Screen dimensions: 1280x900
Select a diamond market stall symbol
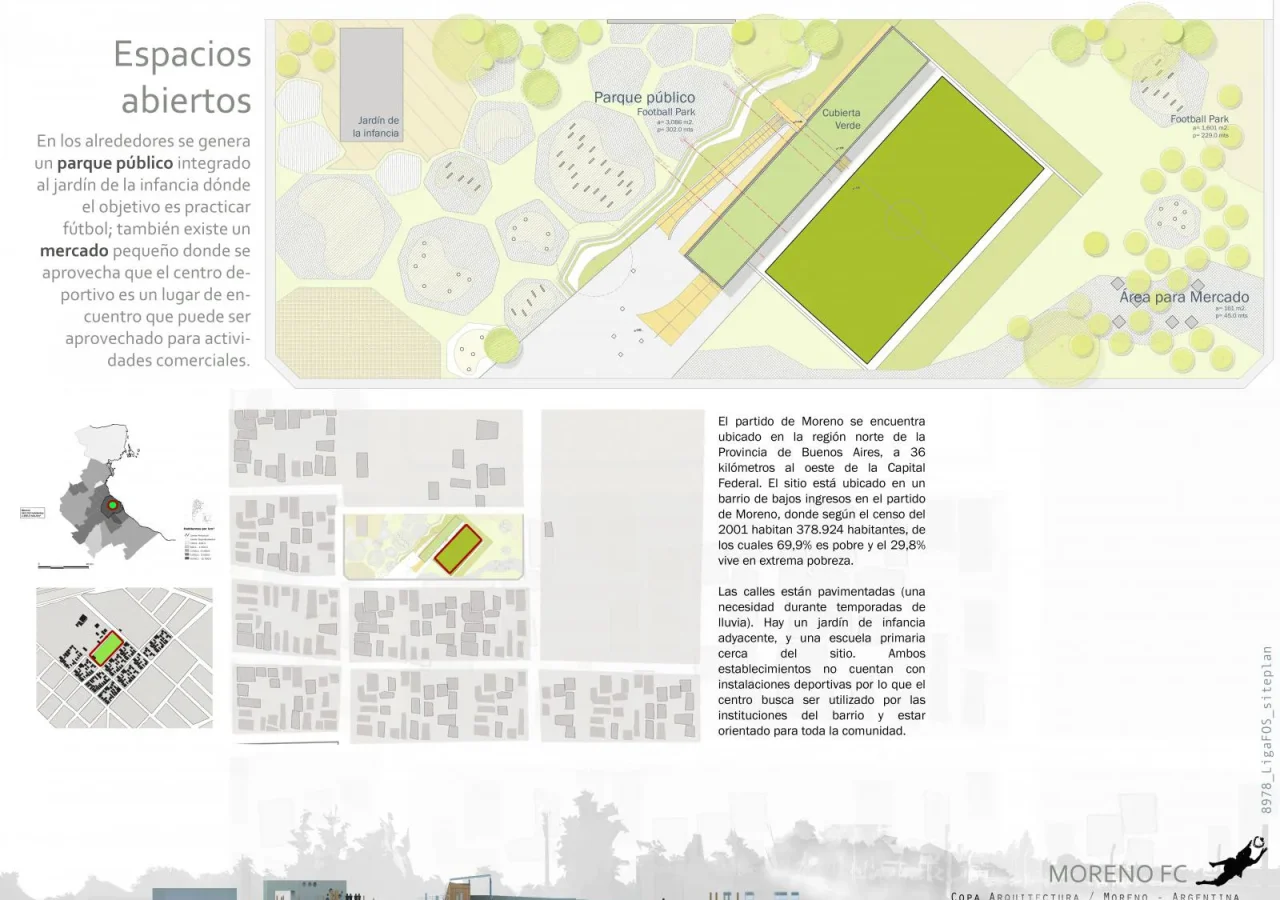1118,284
